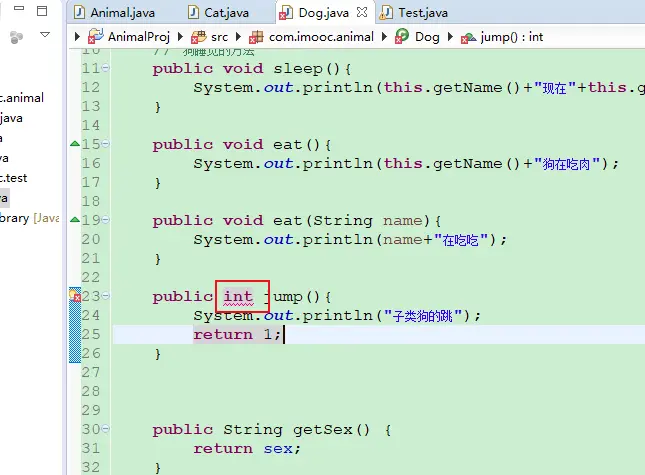
Task: Click the jump() method icon in breadcrumb
Action: pyautogui.click(x=468, y=36)
